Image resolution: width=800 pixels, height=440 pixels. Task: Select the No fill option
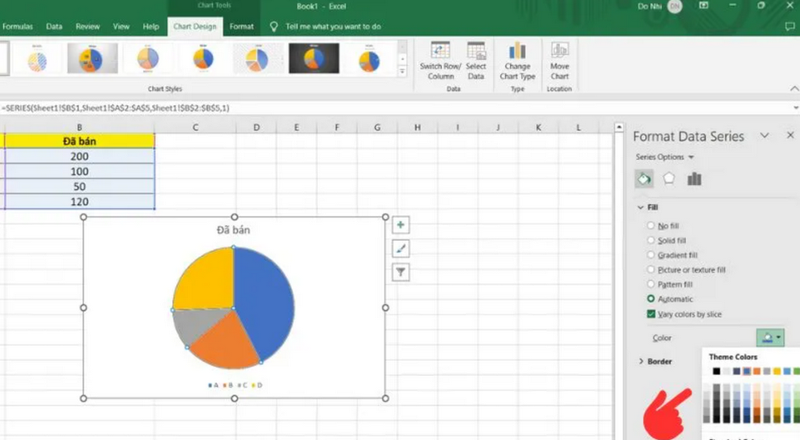(x=651, y=225)
